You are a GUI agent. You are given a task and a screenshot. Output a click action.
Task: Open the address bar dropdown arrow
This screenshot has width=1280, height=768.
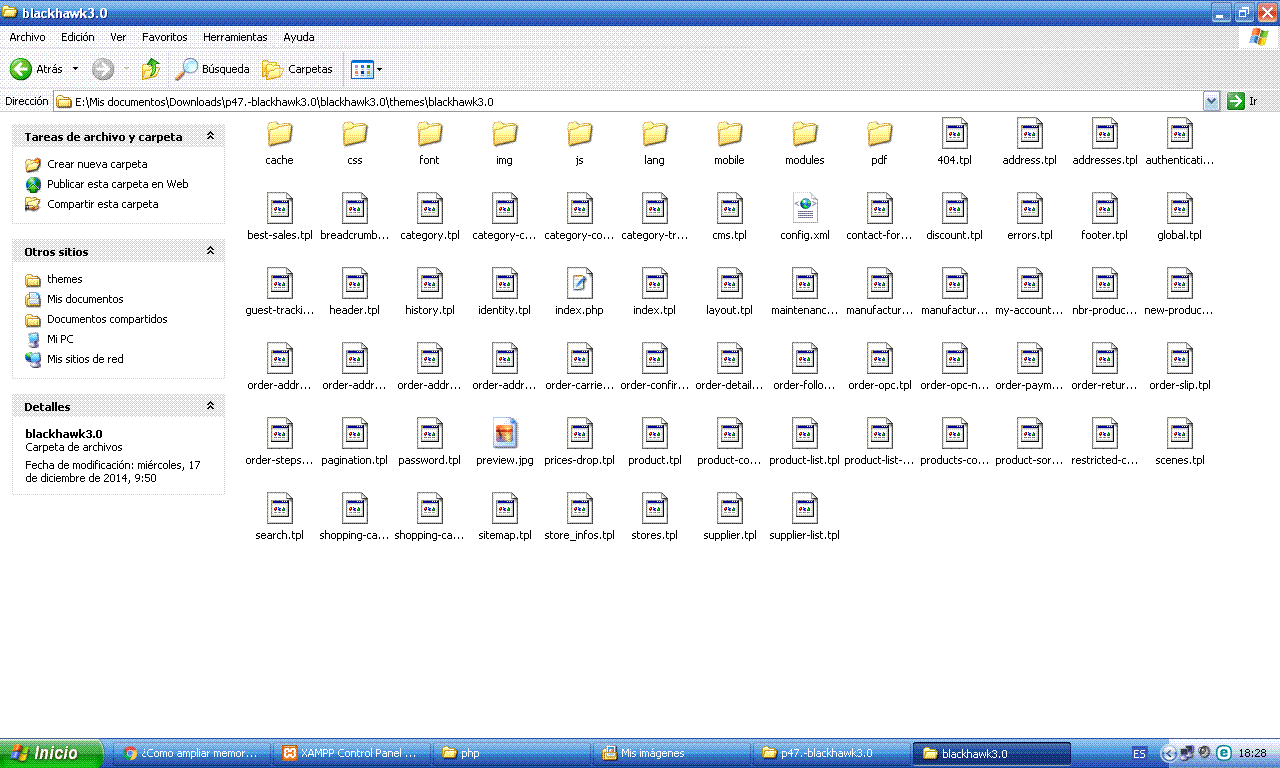click(x=1212, y=101)
